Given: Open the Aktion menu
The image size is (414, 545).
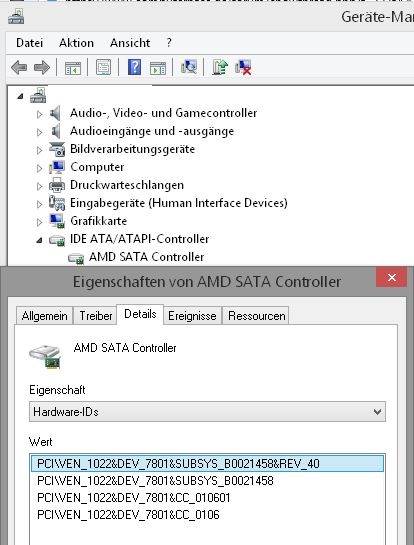Looking at the screenshot, I should click(76, 43).
